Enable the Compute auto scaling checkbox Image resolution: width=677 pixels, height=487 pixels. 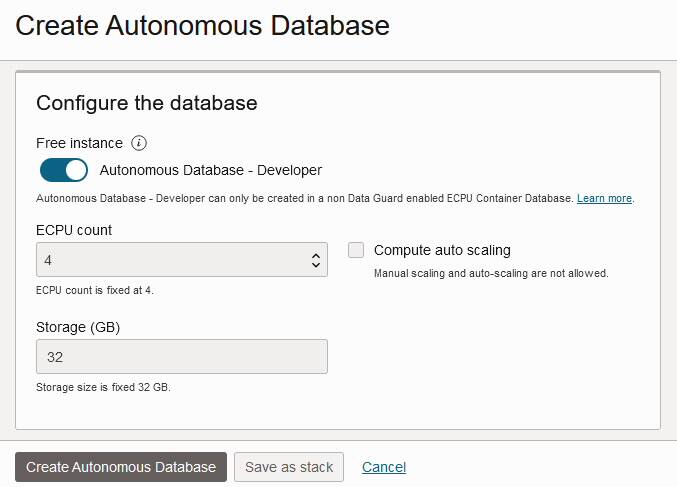[356, 250]
